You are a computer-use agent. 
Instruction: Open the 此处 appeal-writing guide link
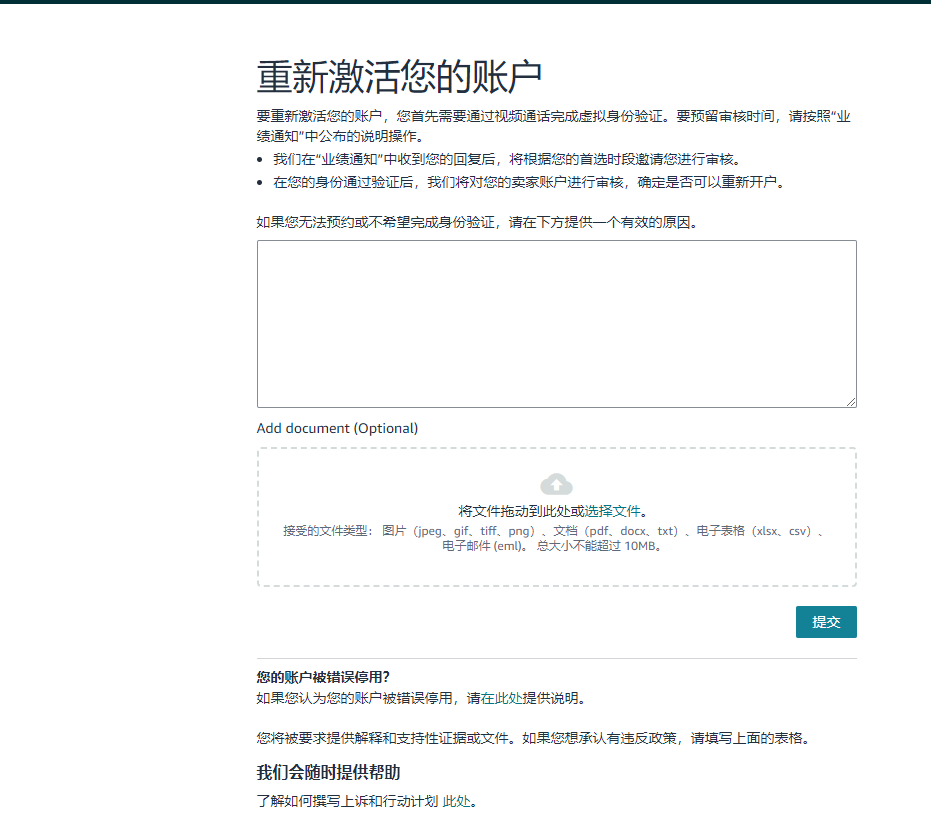tap(457, 802)
